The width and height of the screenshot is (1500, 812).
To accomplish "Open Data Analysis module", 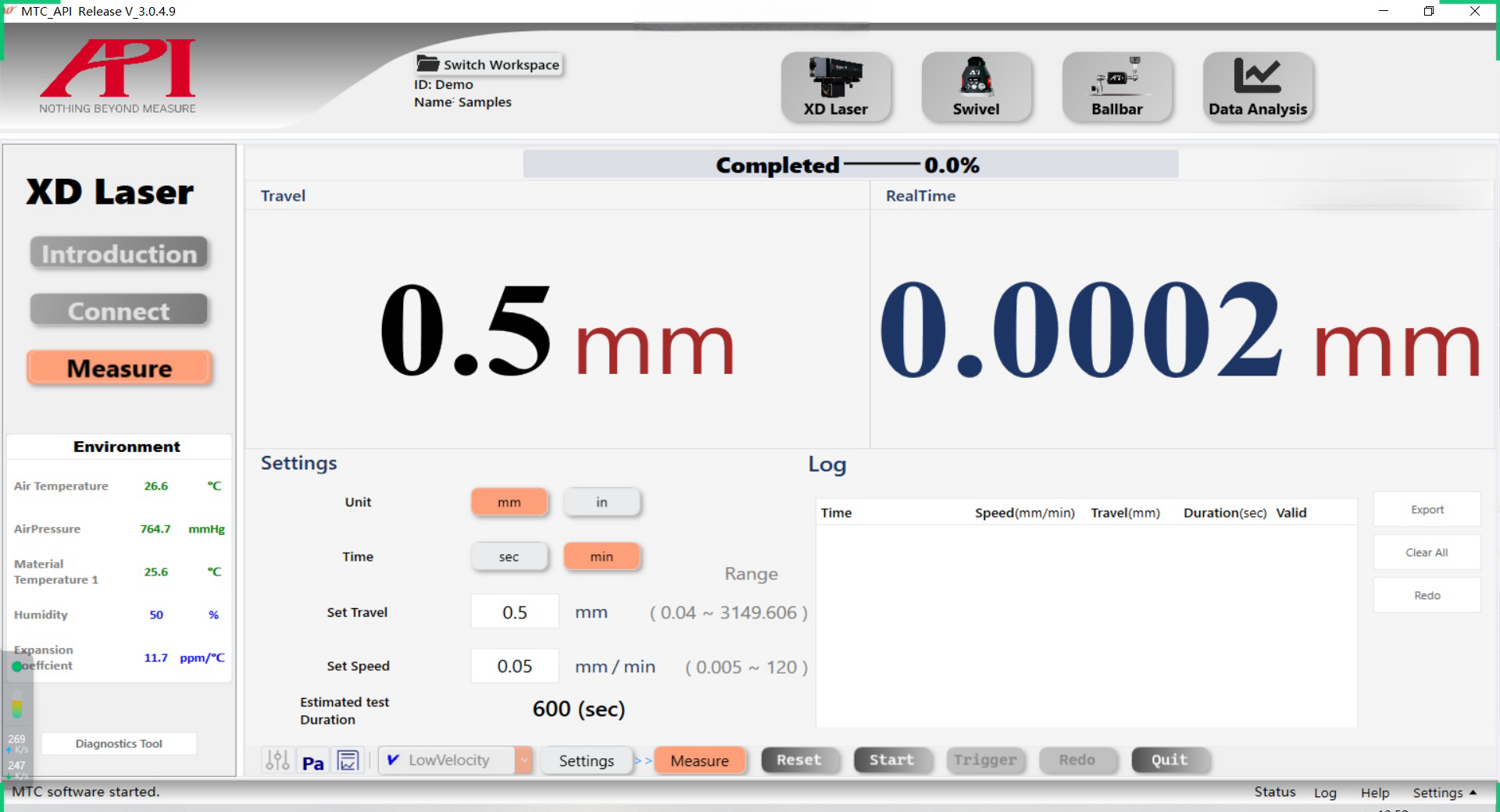I will (1258, 87).
